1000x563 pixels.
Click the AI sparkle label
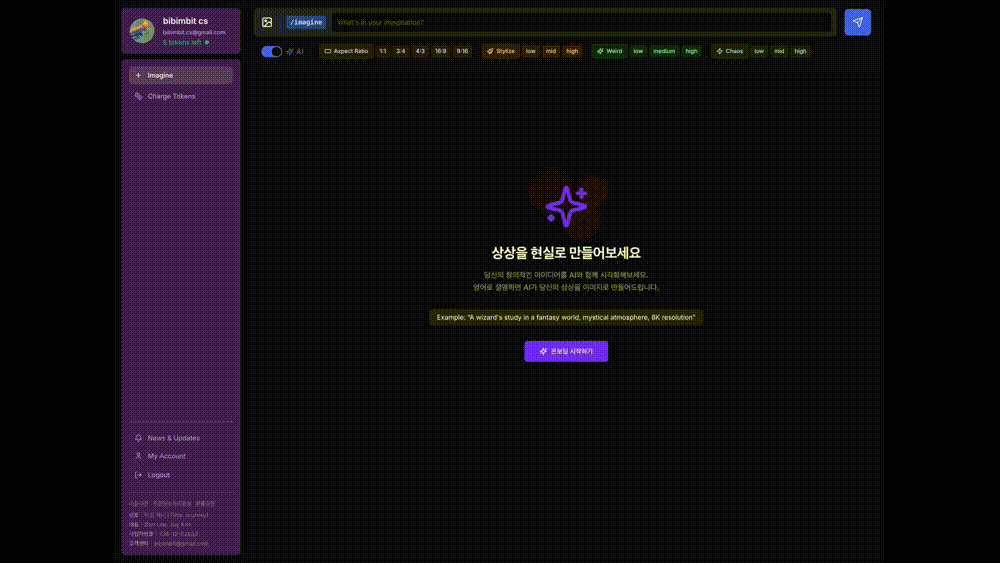click(x=295, y=52)
